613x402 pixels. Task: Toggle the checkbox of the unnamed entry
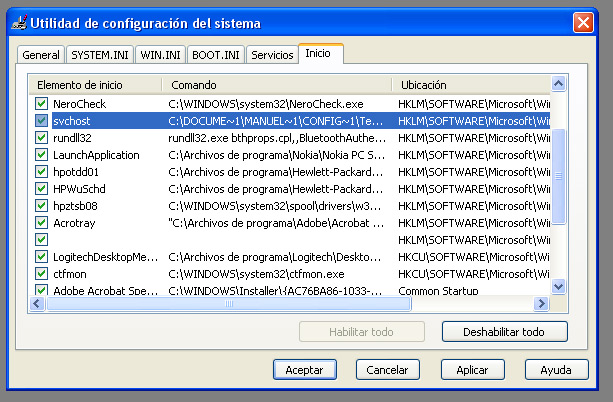point(41,240)
